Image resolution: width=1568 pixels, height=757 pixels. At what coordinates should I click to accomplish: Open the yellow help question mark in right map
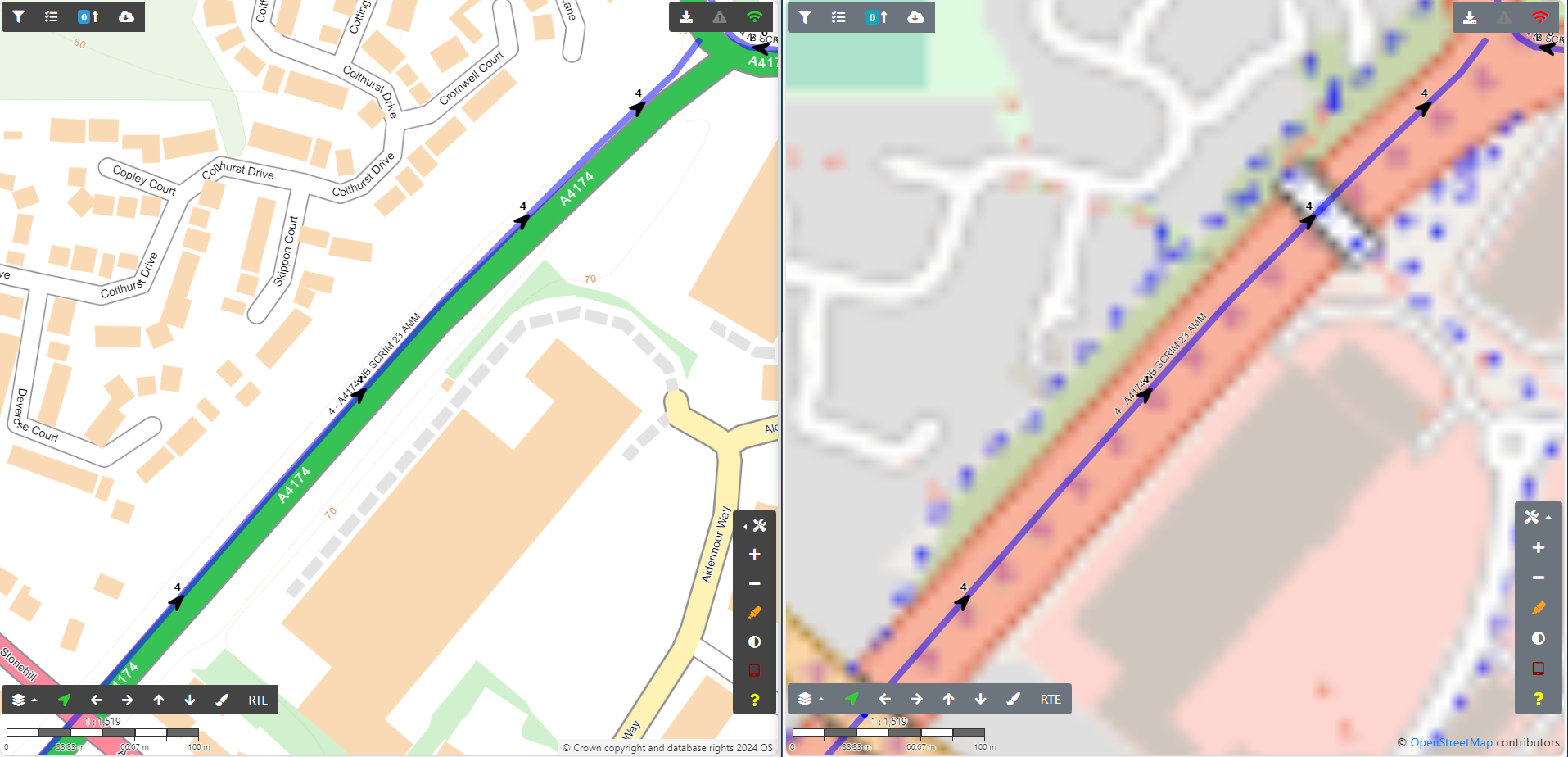1539,699
